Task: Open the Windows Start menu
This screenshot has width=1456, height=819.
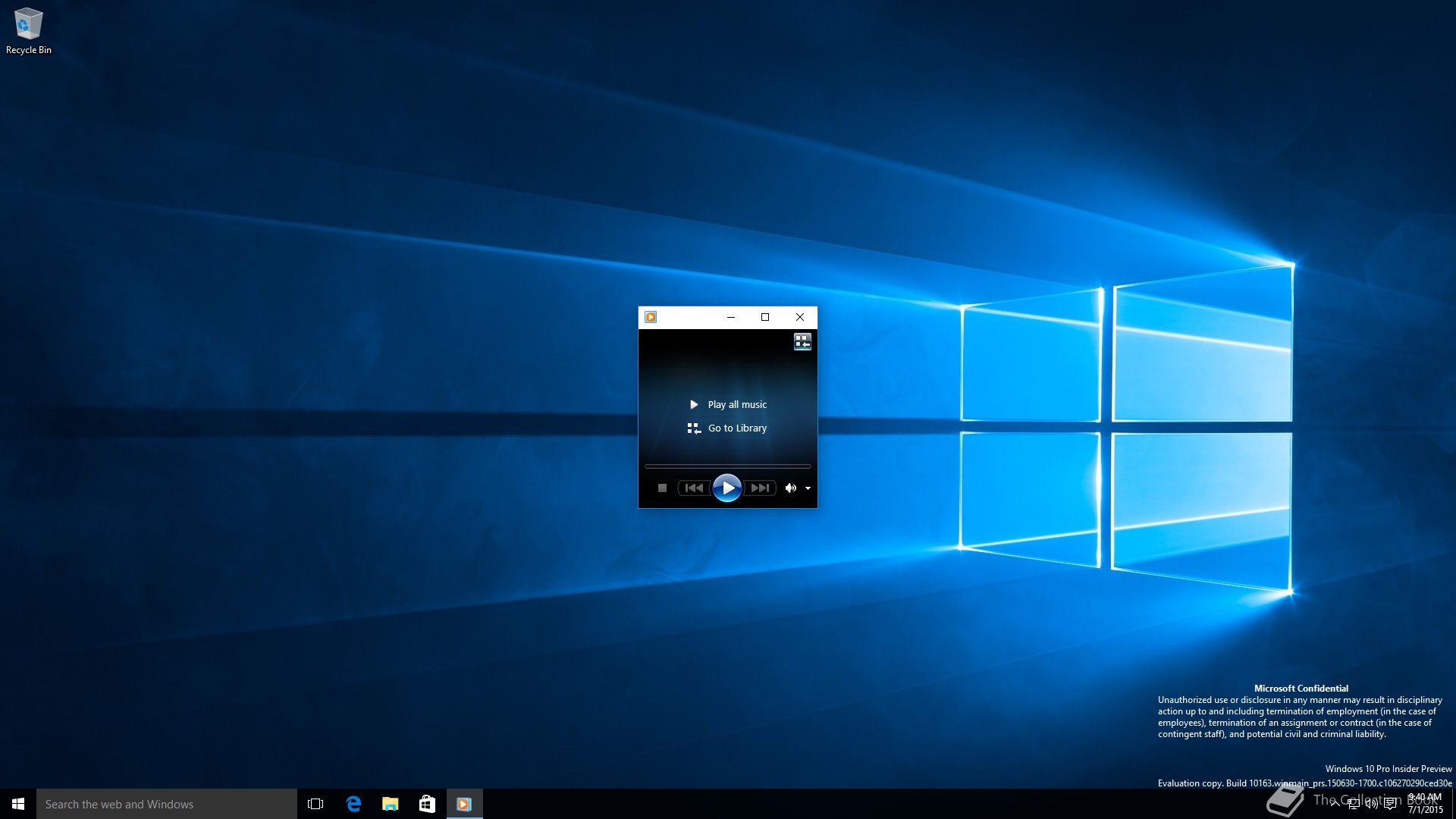Action: tap(18, 804)
